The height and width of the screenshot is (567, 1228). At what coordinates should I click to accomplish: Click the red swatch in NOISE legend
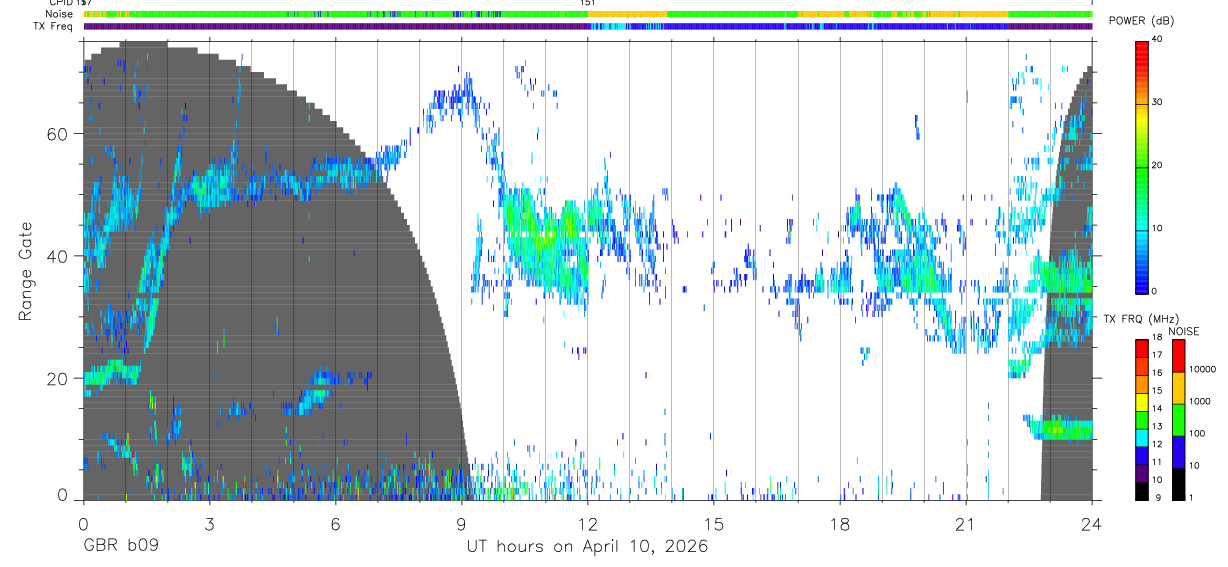1179,356
